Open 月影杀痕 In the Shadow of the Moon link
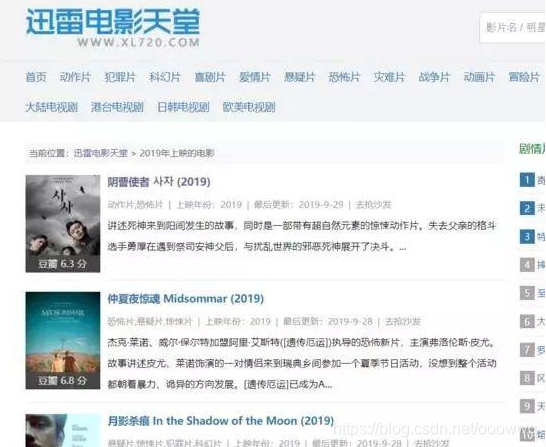This screenshot has width=546, height=447. (220, 421)
